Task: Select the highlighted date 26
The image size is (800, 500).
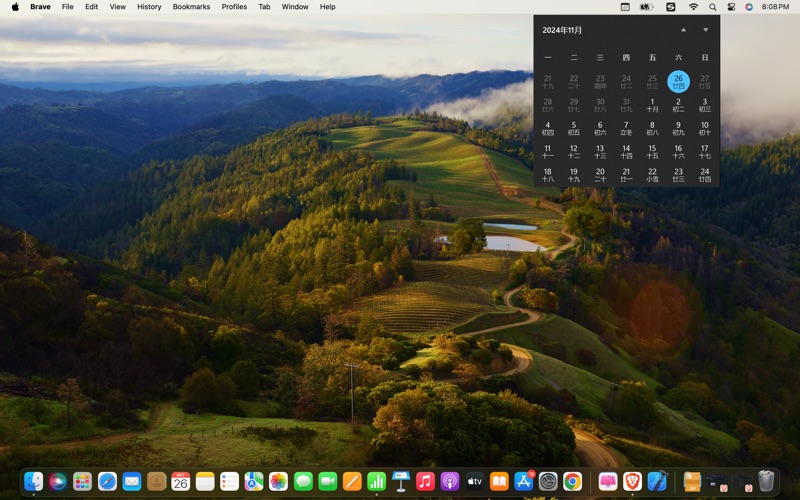Action: tap(678, 81)
